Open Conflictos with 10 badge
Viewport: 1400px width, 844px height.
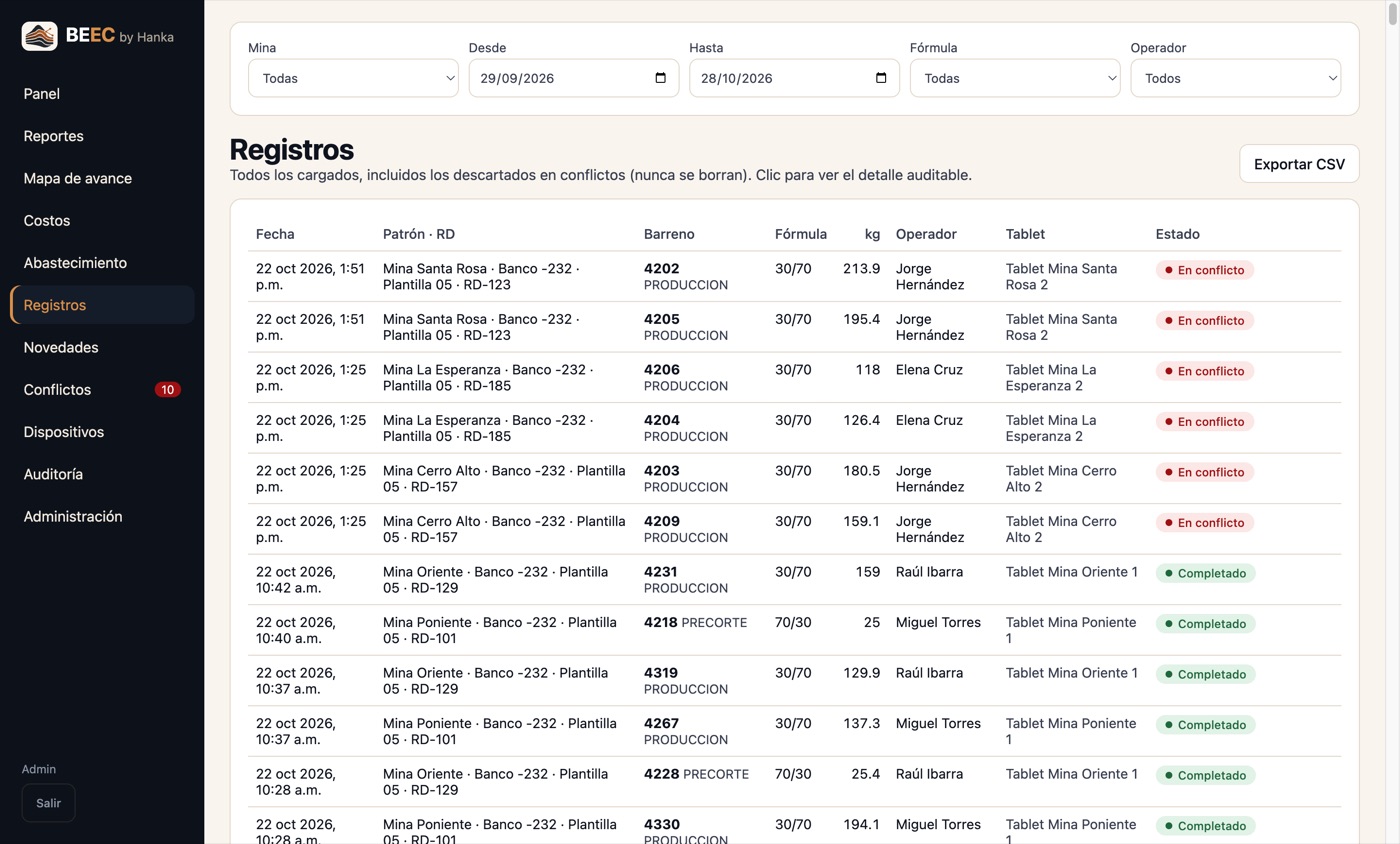click(x=102, y=390)
